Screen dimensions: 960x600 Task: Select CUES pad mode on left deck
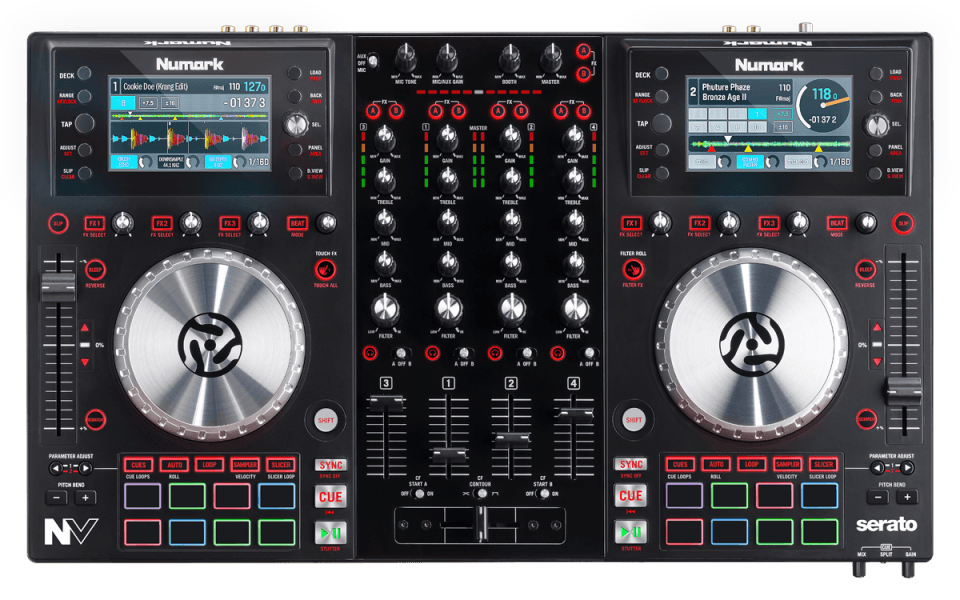click(139, 464)
